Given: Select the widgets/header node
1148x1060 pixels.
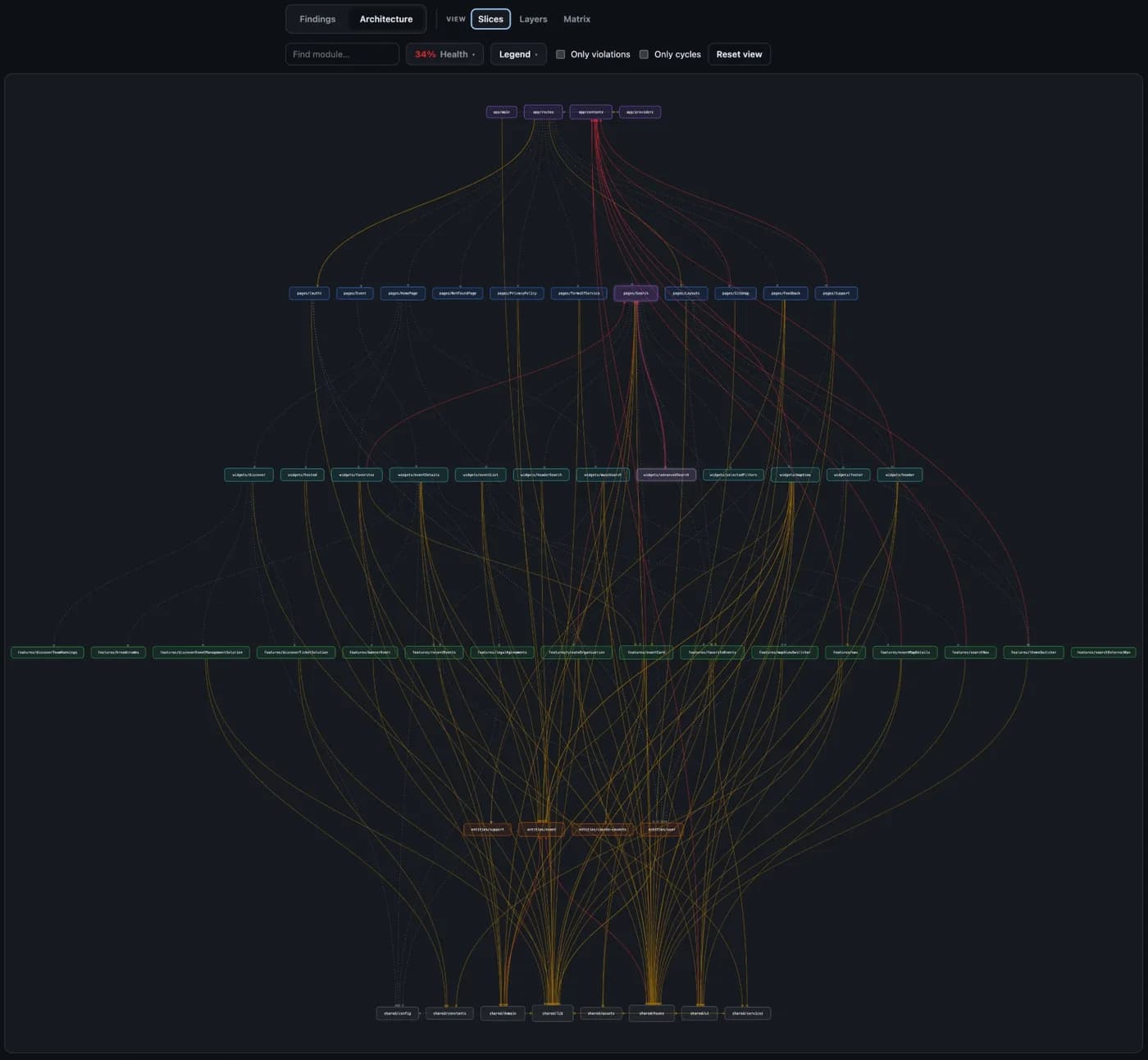Looking at the screenshot, I should click(900, 475).
